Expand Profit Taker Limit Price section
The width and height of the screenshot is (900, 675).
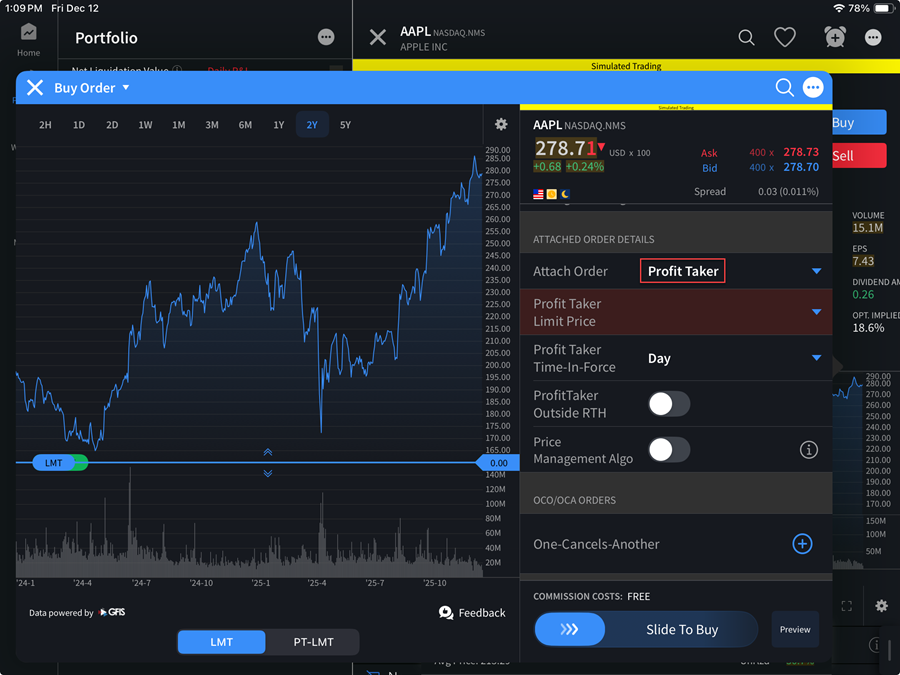tap(816, 312)
